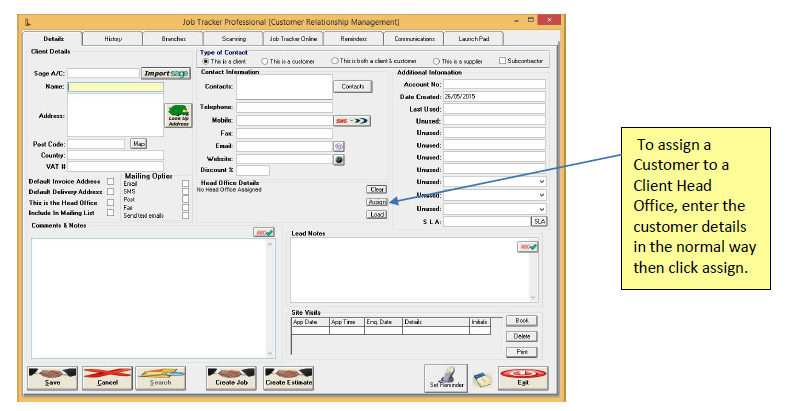Click the red Exit button
The height and width of the screenshot is (411, 804).
(523, 378)
